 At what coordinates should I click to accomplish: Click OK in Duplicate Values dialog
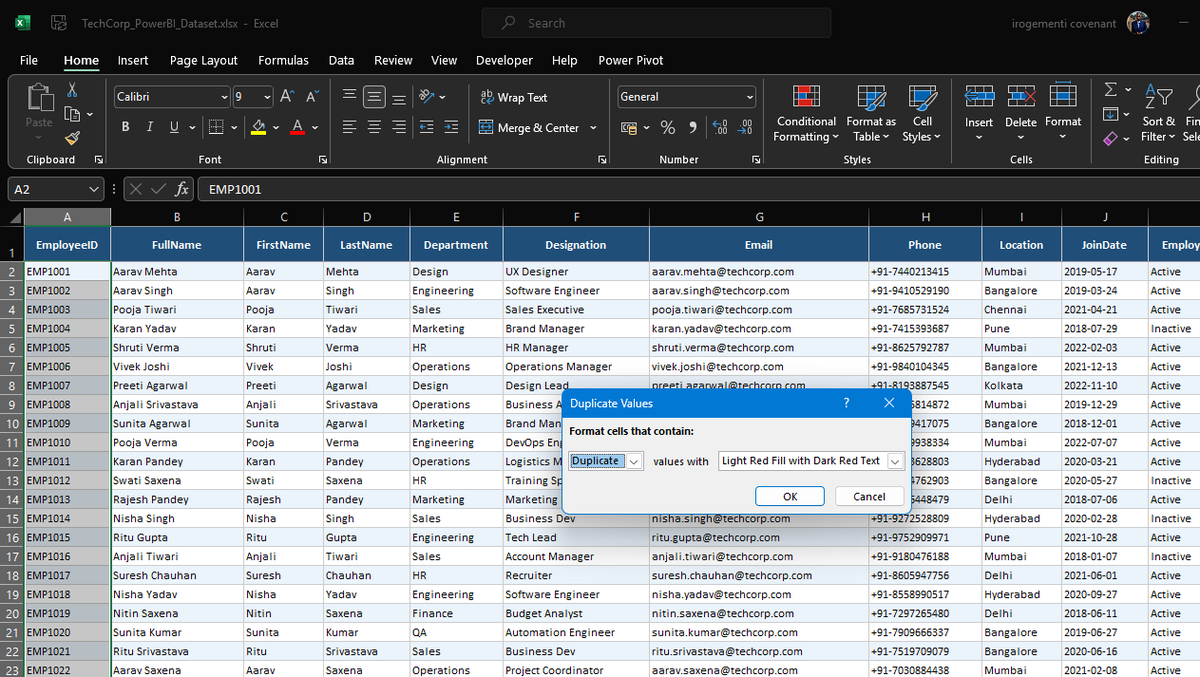[x=790, y=496]
